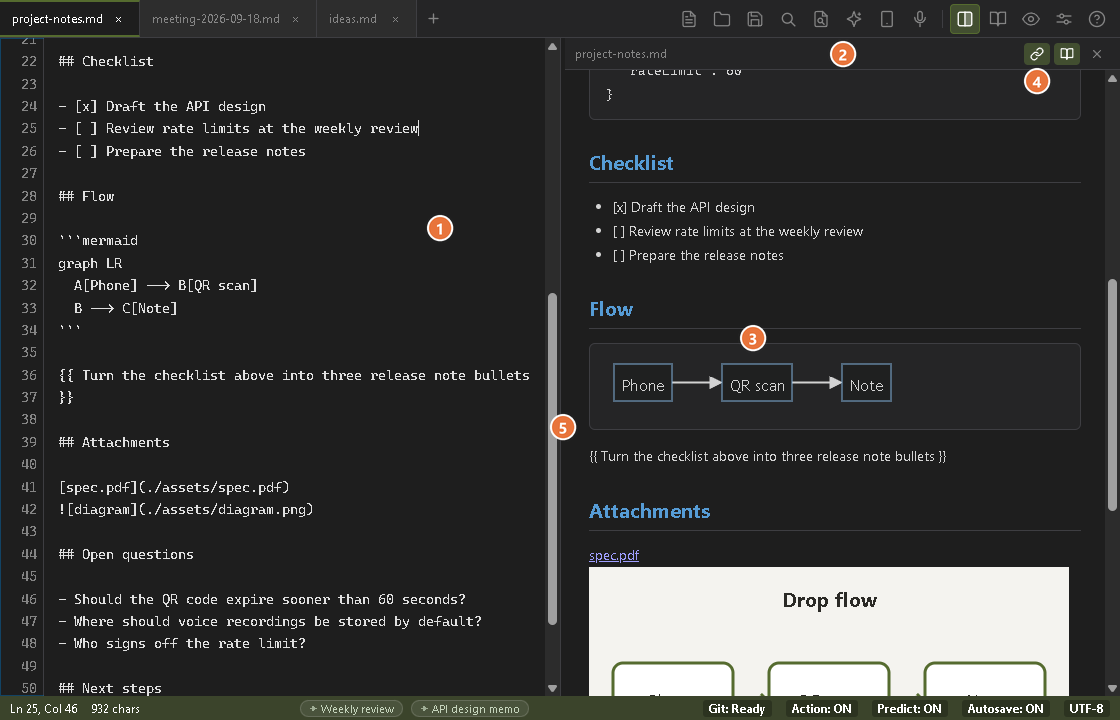Click line number 36 in the editor gutter
1120x720 pixels.
click(x=29, y=375)
